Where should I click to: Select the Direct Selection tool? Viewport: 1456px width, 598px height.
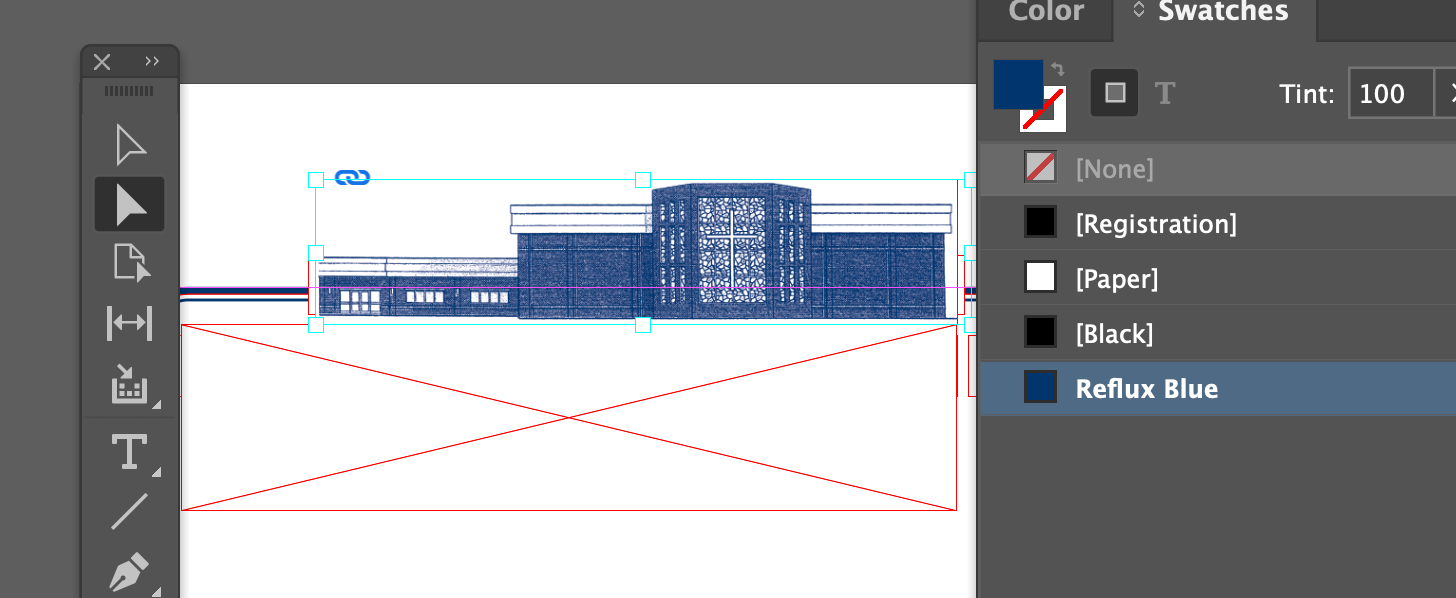130,204
